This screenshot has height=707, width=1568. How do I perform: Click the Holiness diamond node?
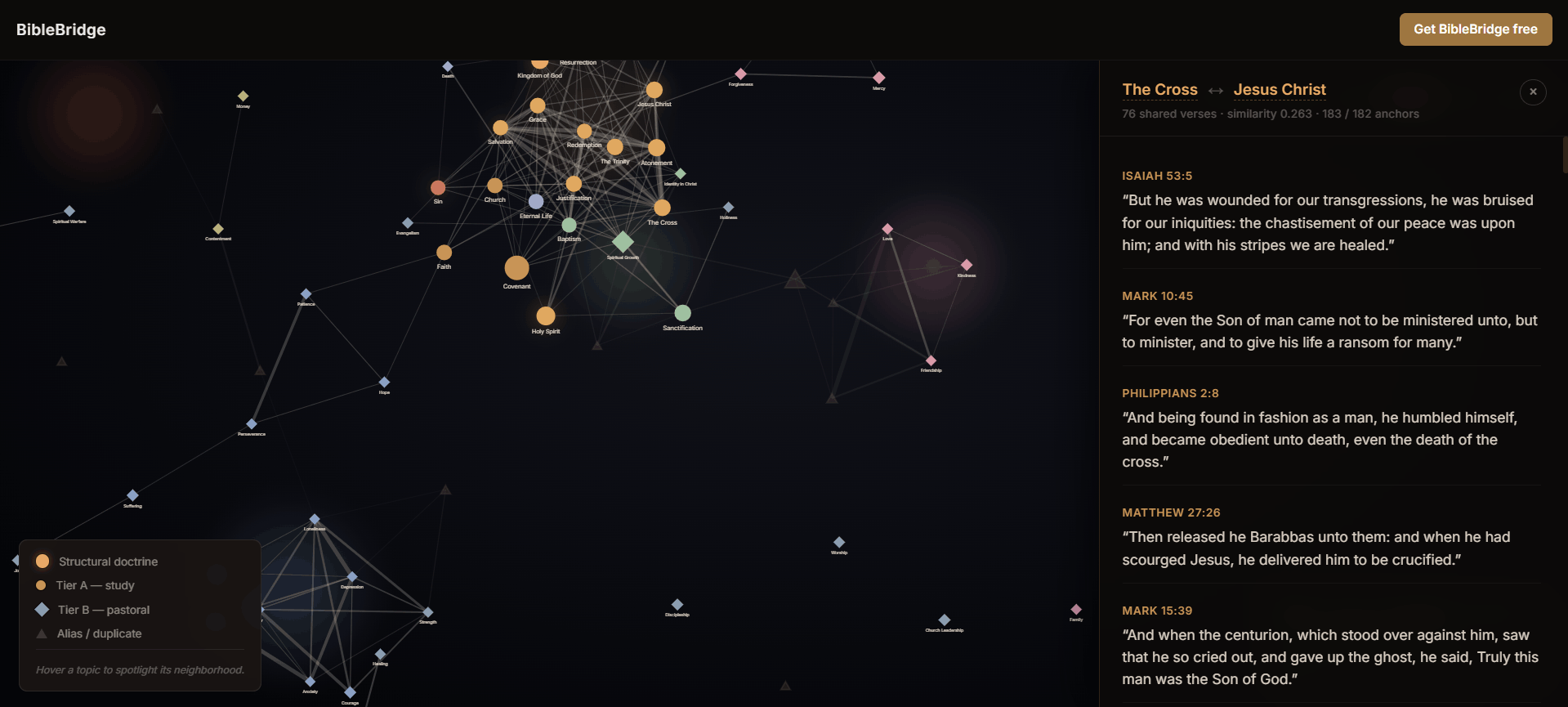(x=729, y=208)
